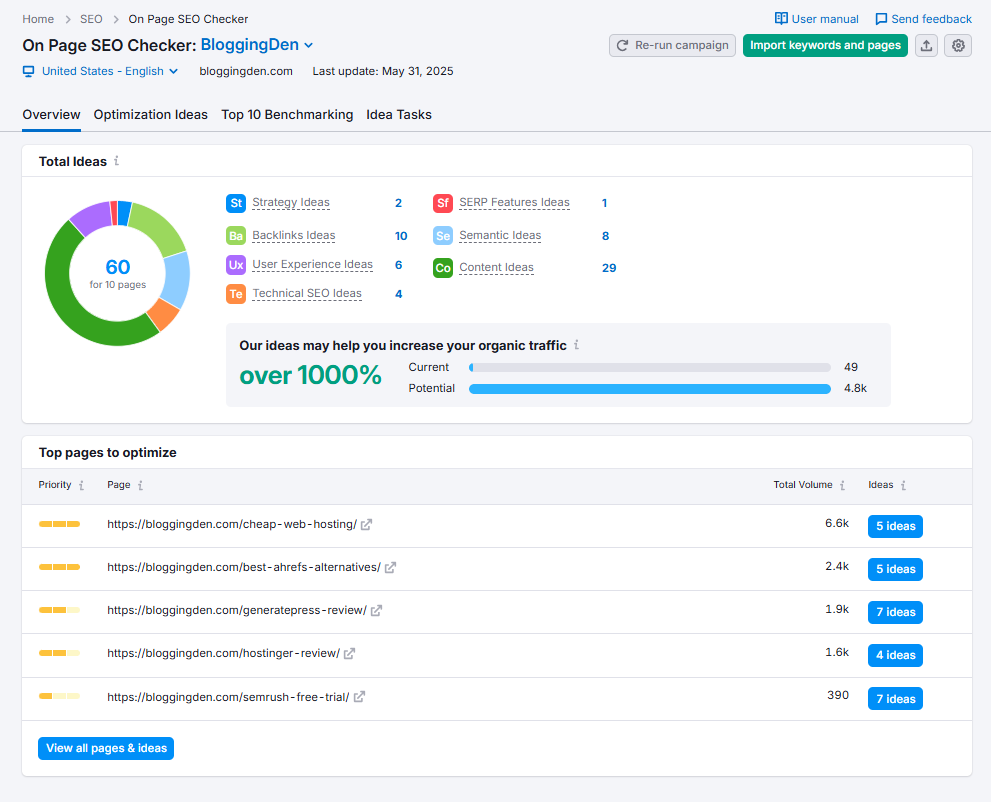
Task: Switch to the Optimization Ideas tab
Action: [x=150, y=114]
